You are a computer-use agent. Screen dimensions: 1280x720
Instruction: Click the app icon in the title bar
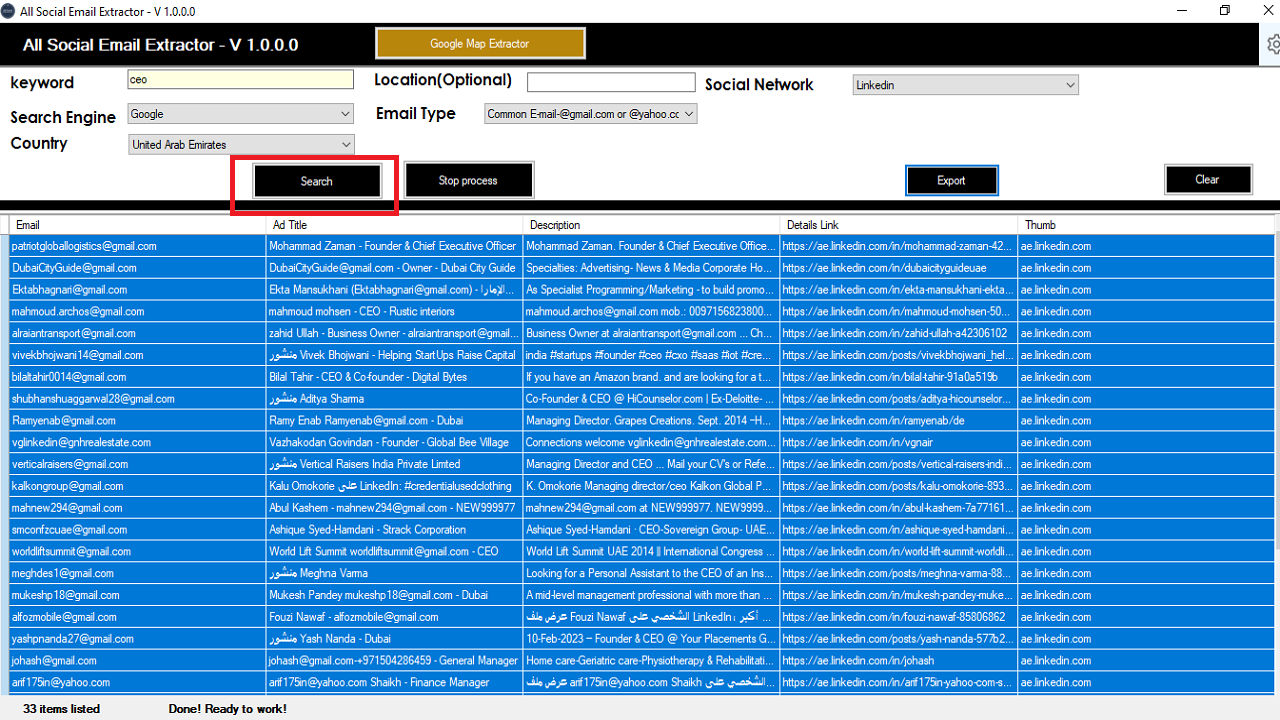[x=10, y=10]
